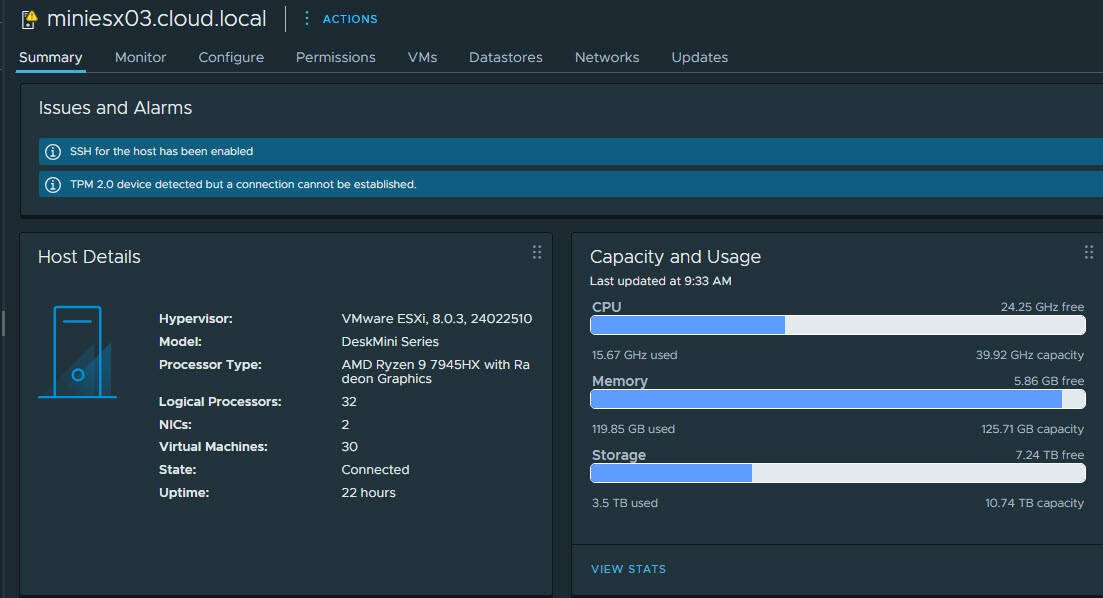Image resolution: width=1103 pixels, height=598 pixels.
Task: Click the Hypervisor label
Action: (x=196, y=319)
